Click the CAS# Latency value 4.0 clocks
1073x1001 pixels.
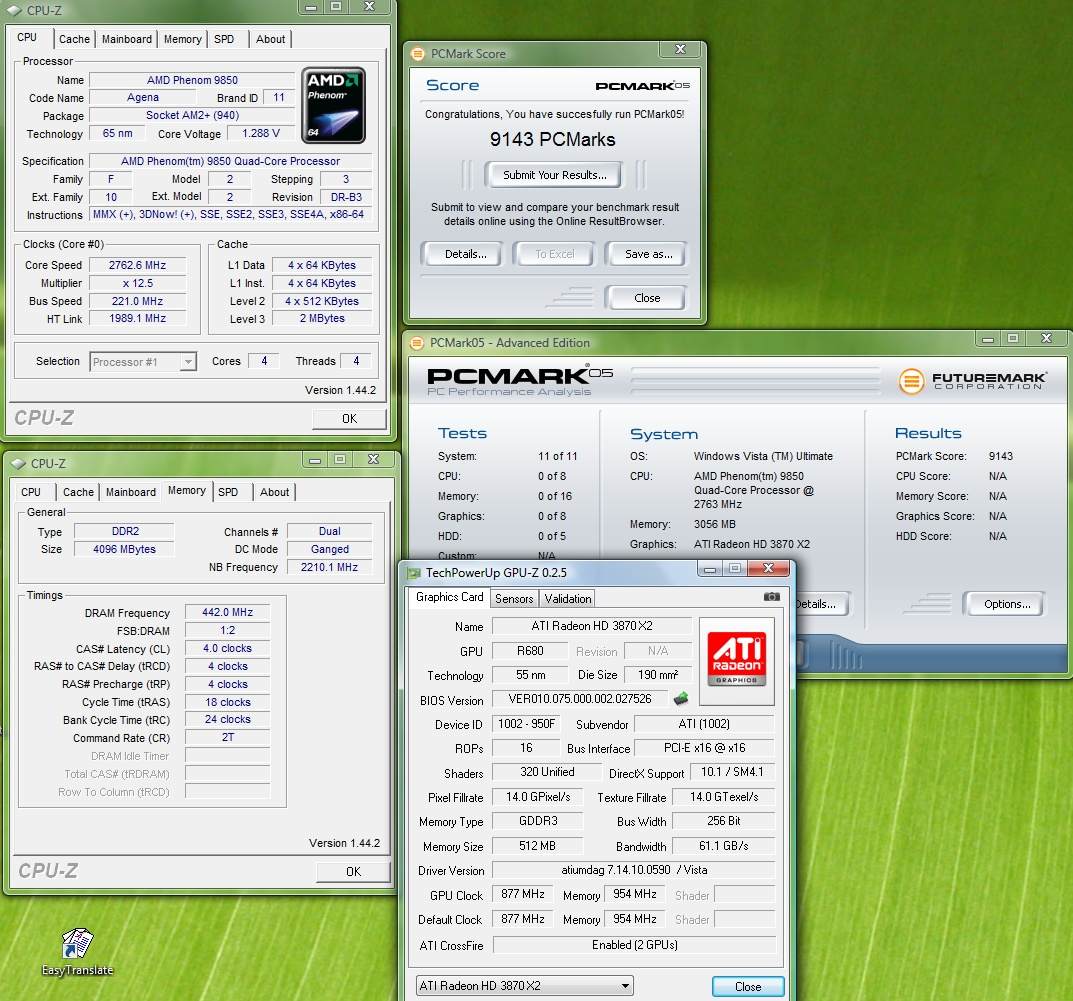[x=227, y=648]
